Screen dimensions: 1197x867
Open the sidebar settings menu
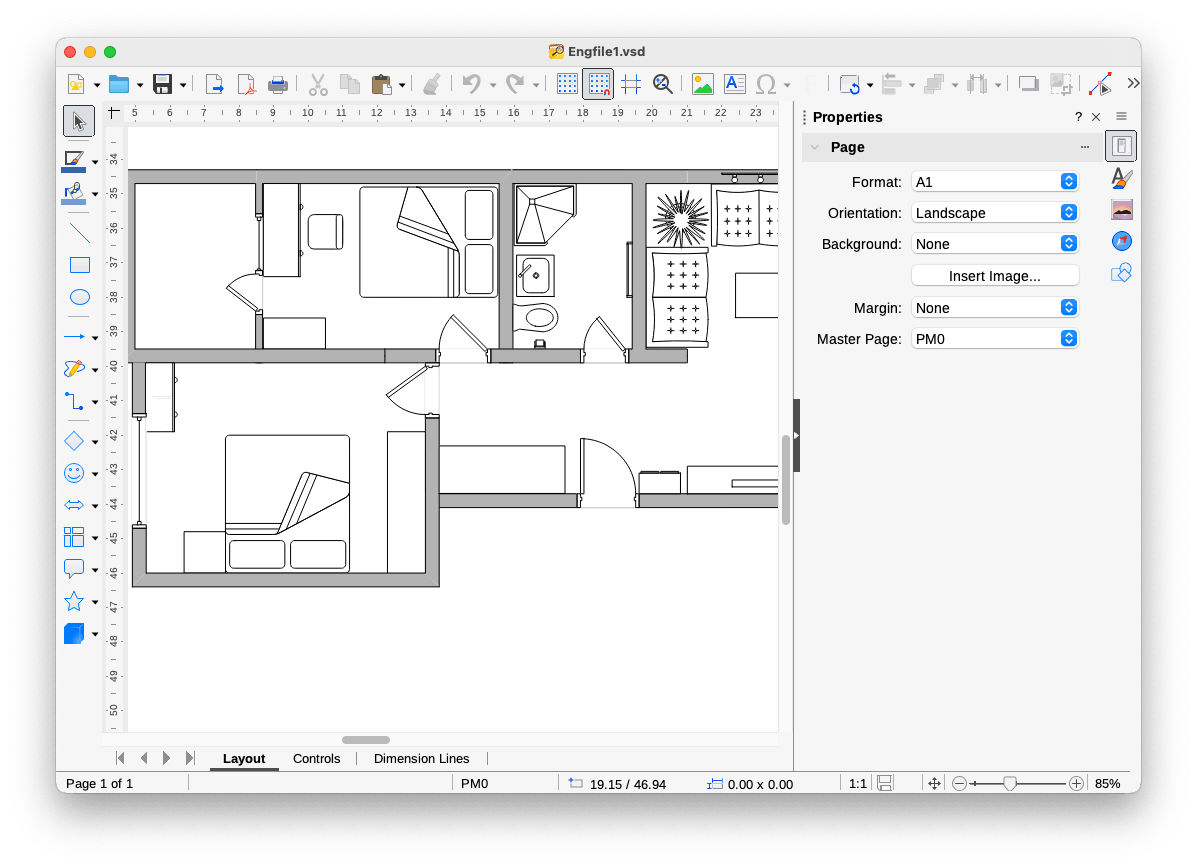1121,116
